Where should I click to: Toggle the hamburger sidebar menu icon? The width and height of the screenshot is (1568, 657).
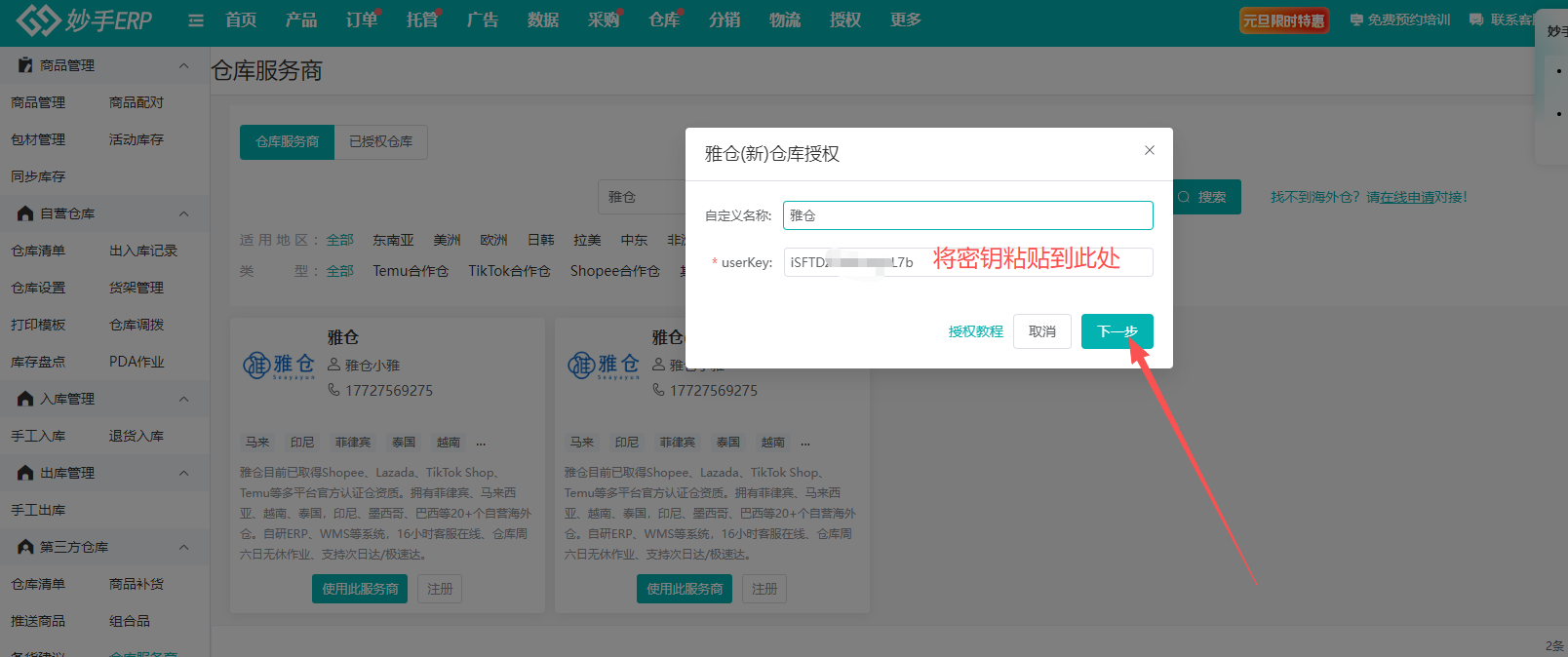196,20
